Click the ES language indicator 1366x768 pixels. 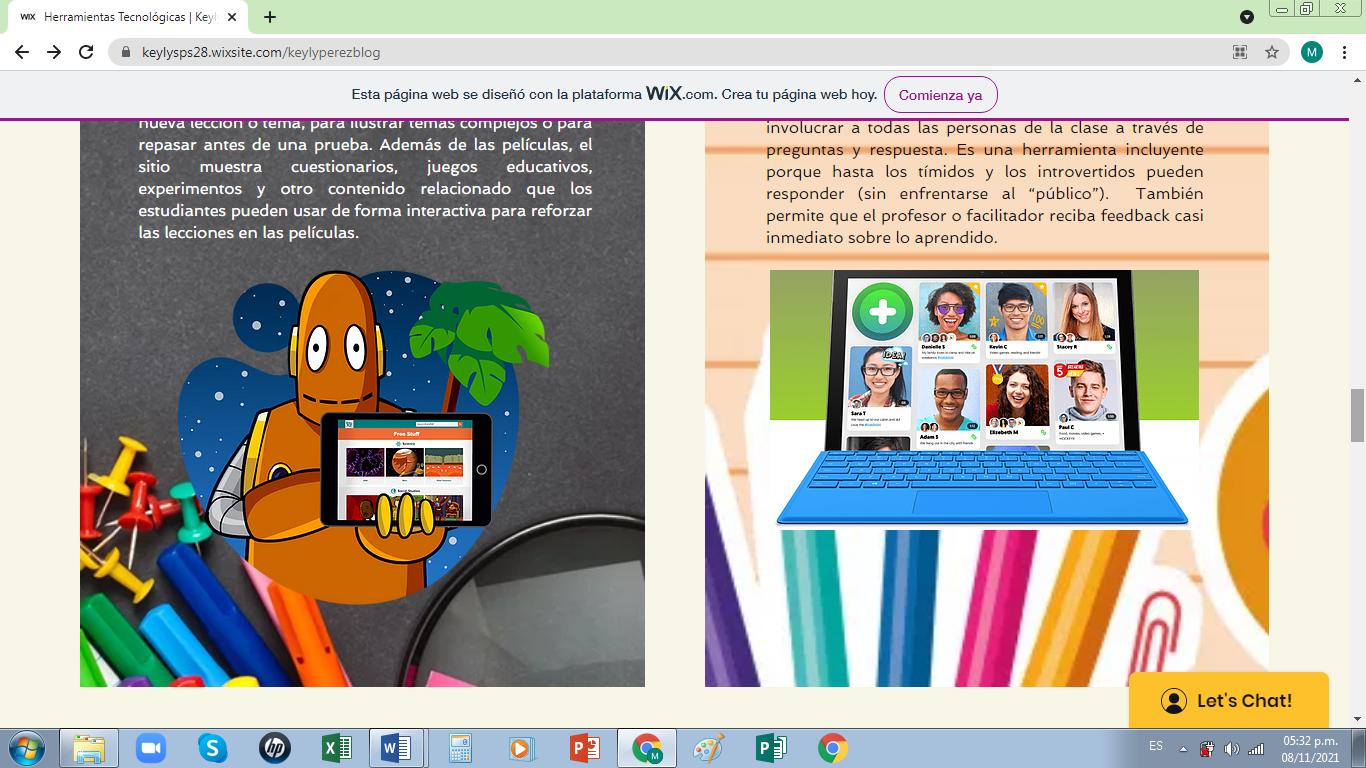pyautogui.click(x=1156, y=746)
